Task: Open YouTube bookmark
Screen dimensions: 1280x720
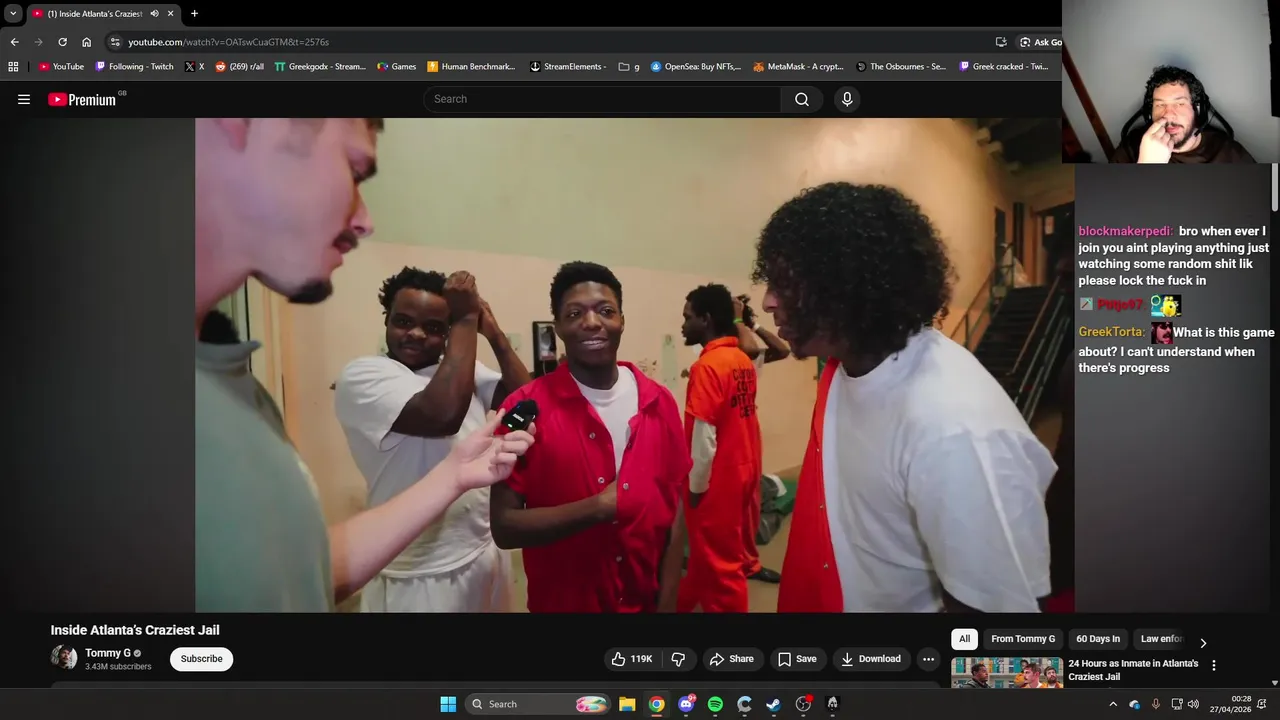Action: (x=61, y=67)
